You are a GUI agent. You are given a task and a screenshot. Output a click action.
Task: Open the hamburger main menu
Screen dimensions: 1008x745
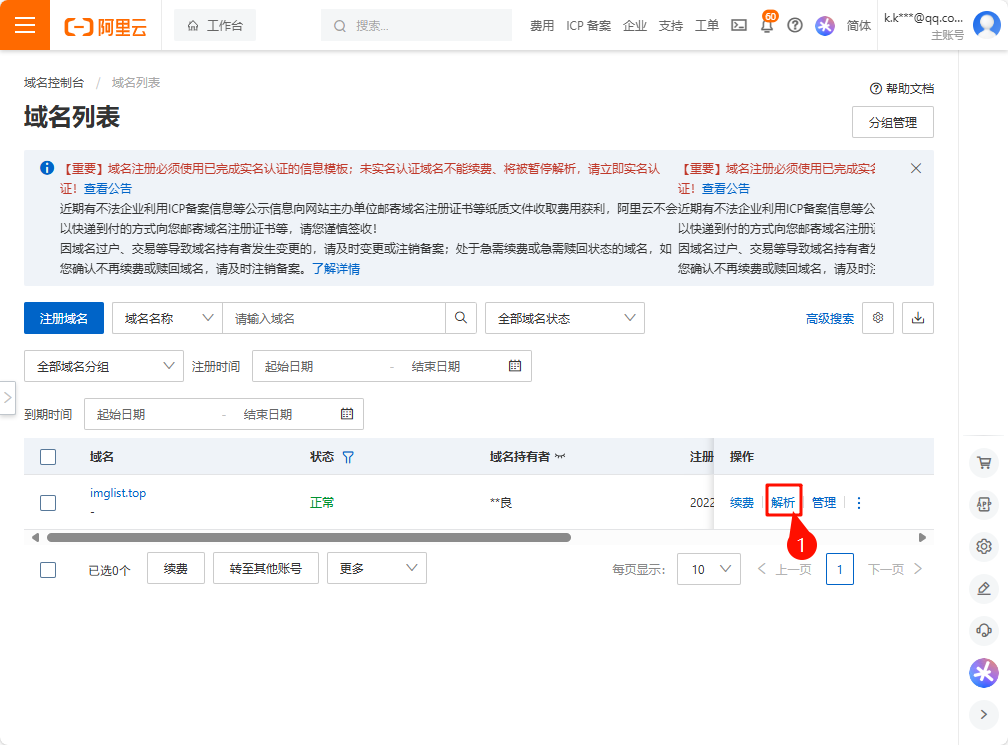(24, 25)
